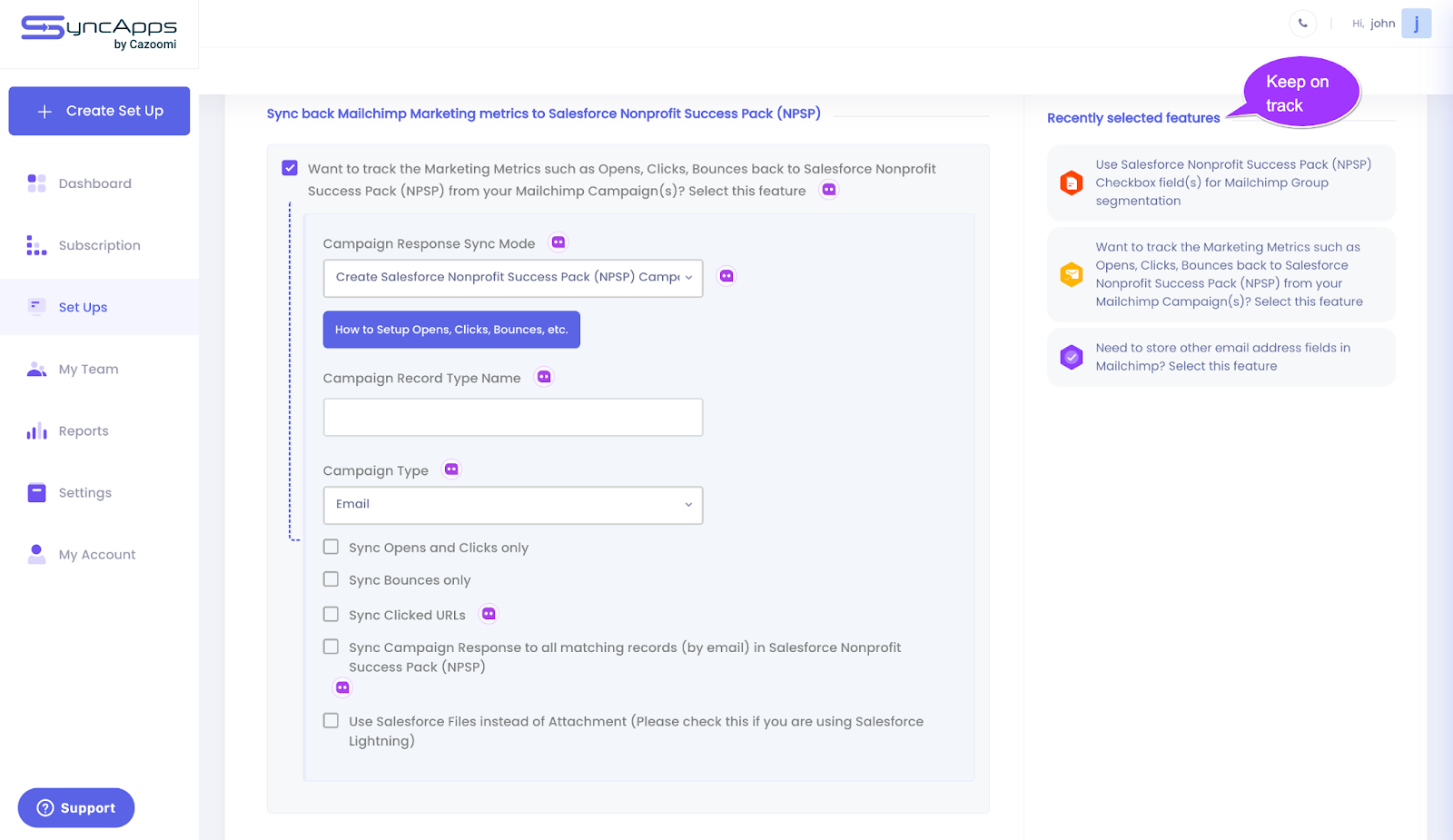1453x840 pixels.
Task: Check the Sync Clicked URLs box
Action: pyautogui.click(x=331, y=614)
